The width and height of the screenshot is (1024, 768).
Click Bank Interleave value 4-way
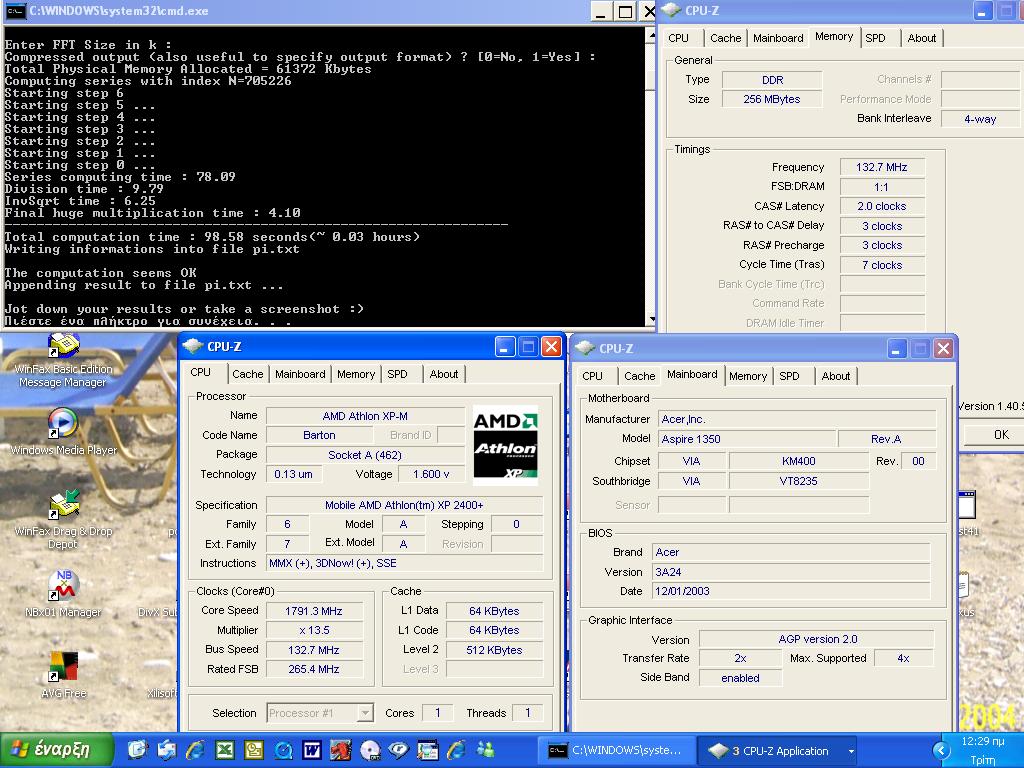pyautogui.click(x=980, y=119)
